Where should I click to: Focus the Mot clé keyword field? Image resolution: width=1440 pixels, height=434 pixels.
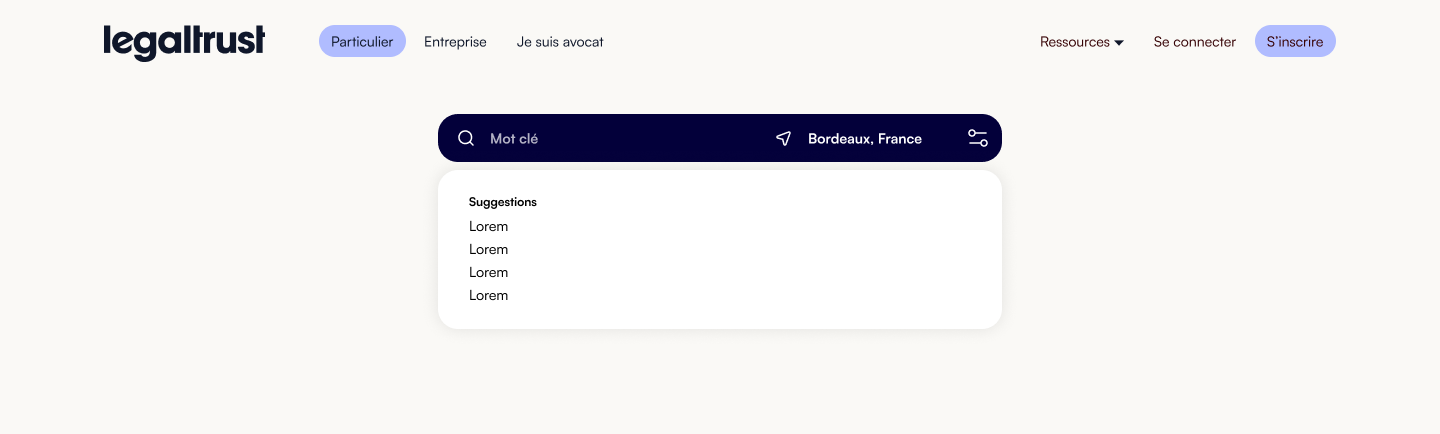[620, 138]
